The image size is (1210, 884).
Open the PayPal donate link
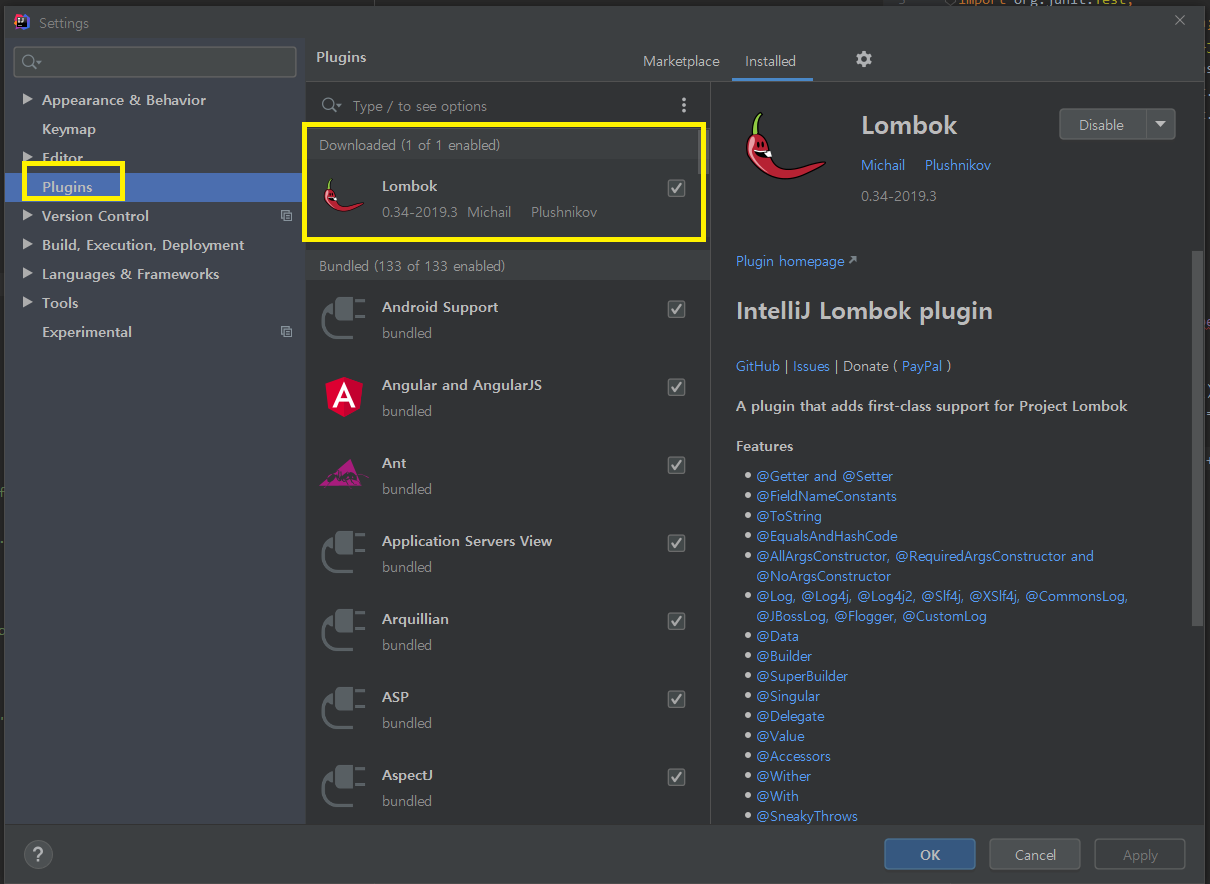click(922, 366)
